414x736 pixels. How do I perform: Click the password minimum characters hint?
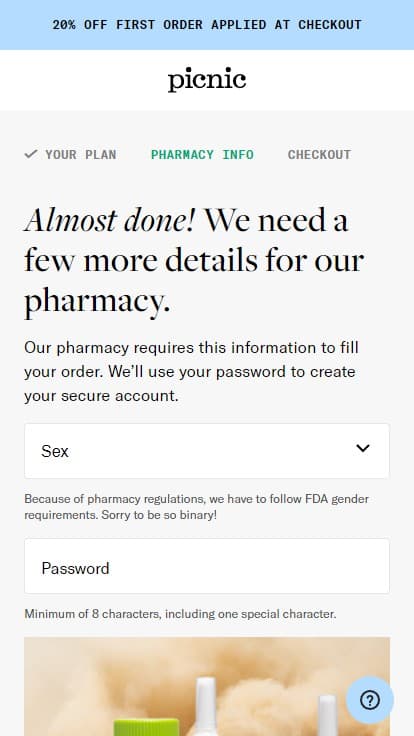coord(180,613)
